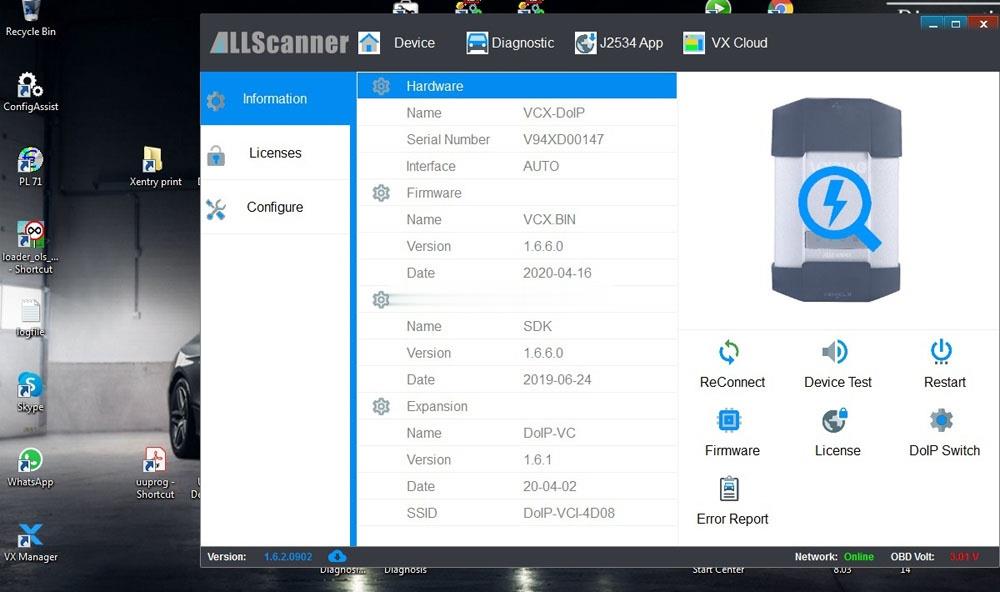Click the house icon next to Device
This screenshot has height=592, width=1000.
(x=369, y=43)
